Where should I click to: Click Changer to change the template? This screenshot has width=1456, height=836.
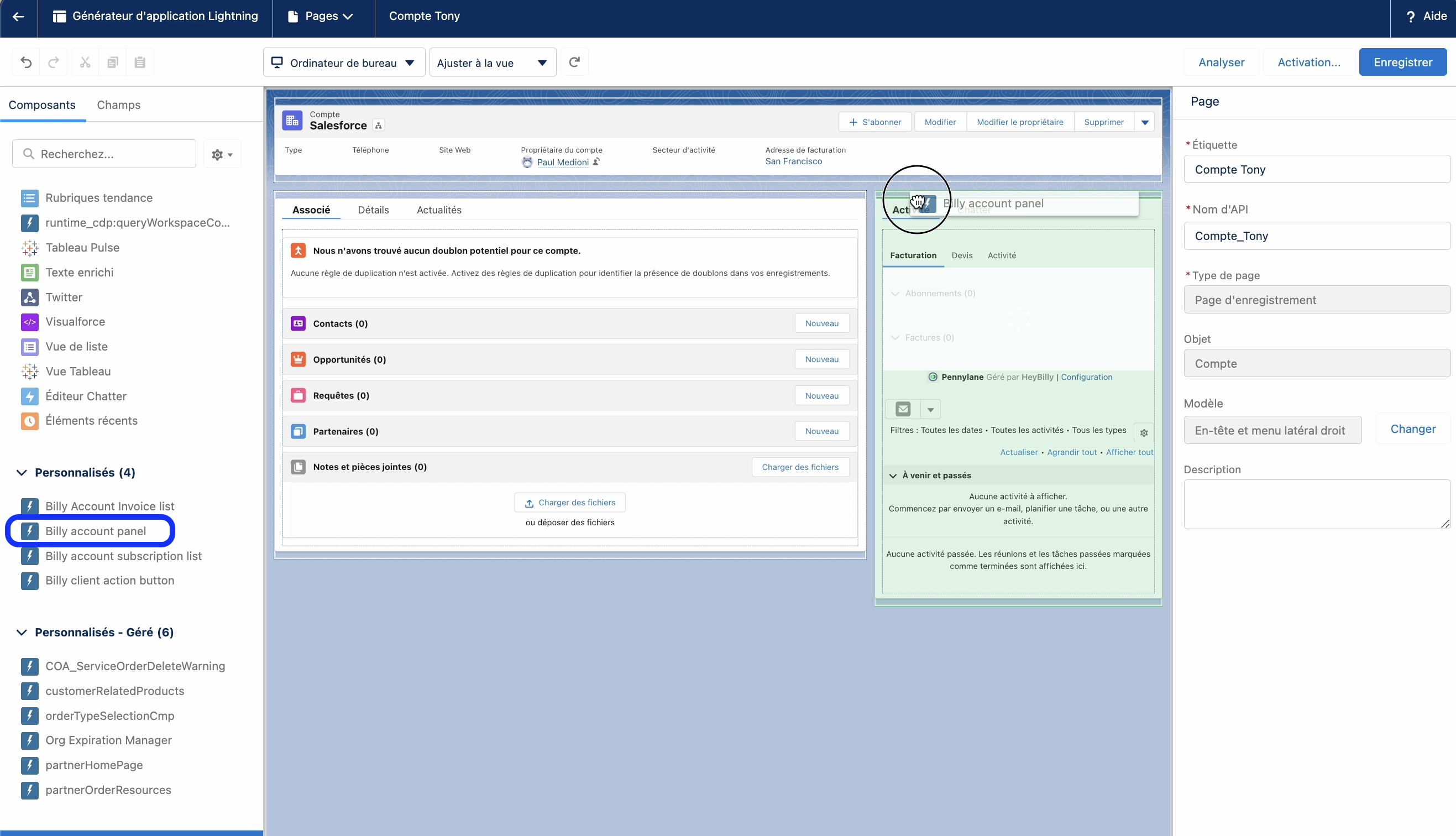[x=1412, y=430]
